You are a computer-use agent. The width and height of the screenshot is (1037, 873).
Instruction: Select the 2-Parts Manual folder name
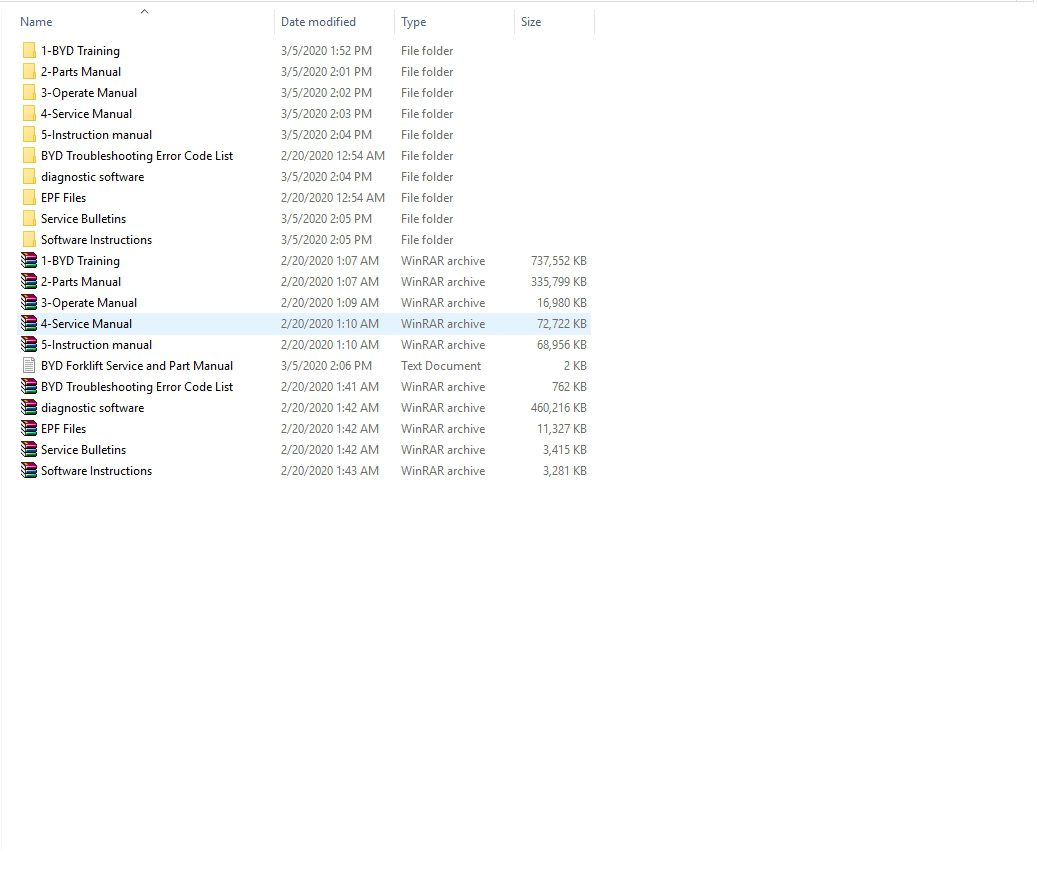tap(81, 72)
